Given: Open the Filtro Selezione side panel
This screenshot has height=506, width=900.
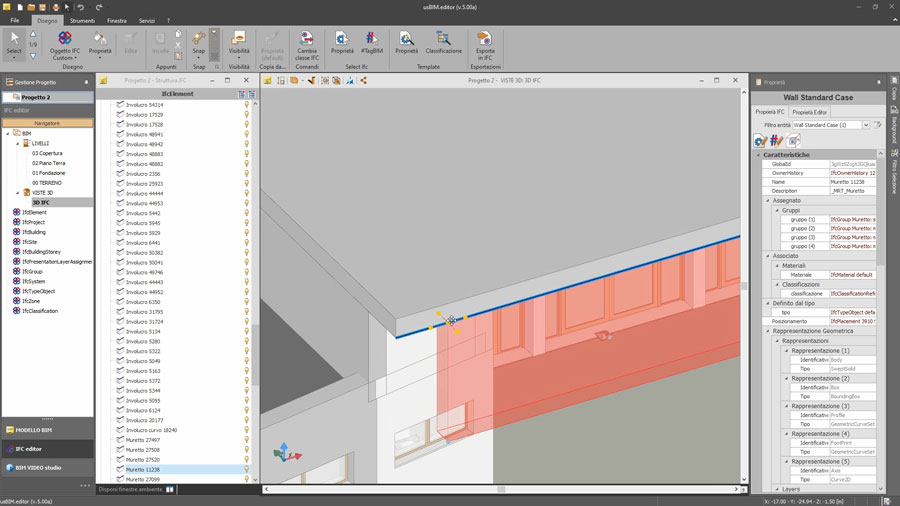Looking at the screenshot, I should pos(894,171).
